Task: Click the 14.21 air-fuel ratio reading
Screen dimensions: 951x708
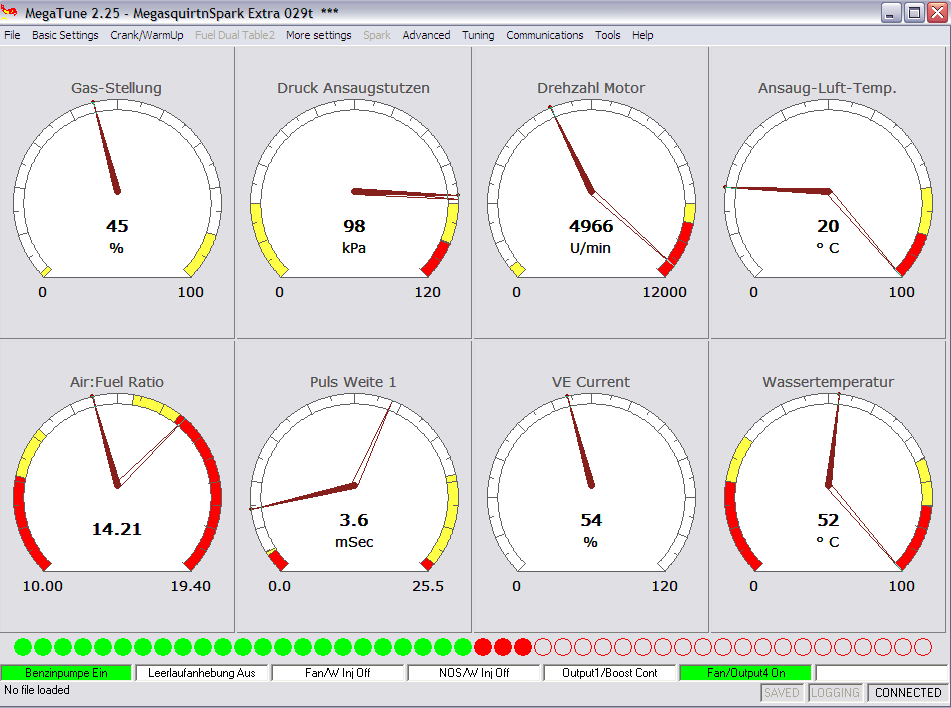Action: (116, 529)
